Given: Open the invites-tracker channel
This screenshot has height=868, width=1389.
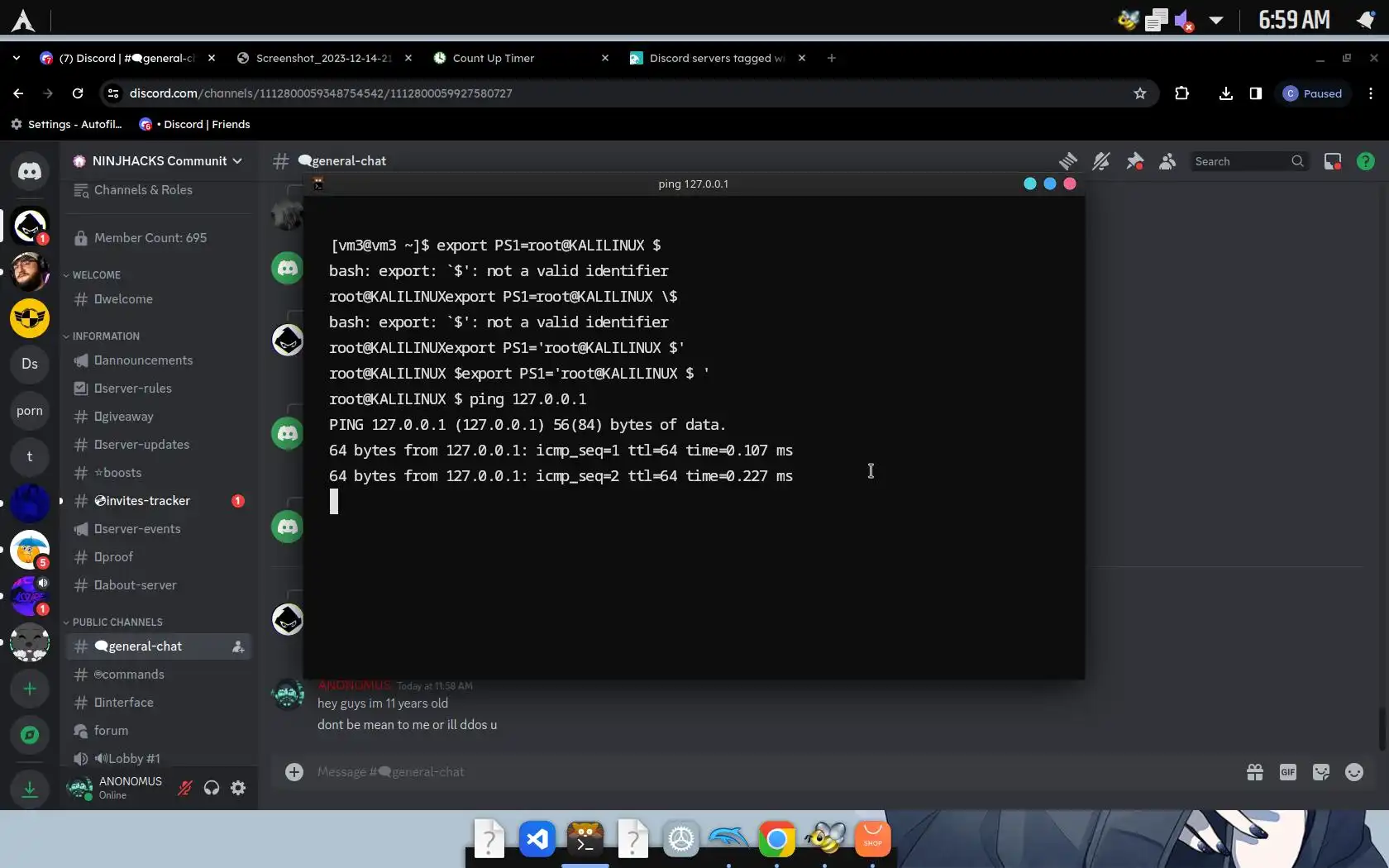Looking at the screenshot, I should [x=159, y=501].
